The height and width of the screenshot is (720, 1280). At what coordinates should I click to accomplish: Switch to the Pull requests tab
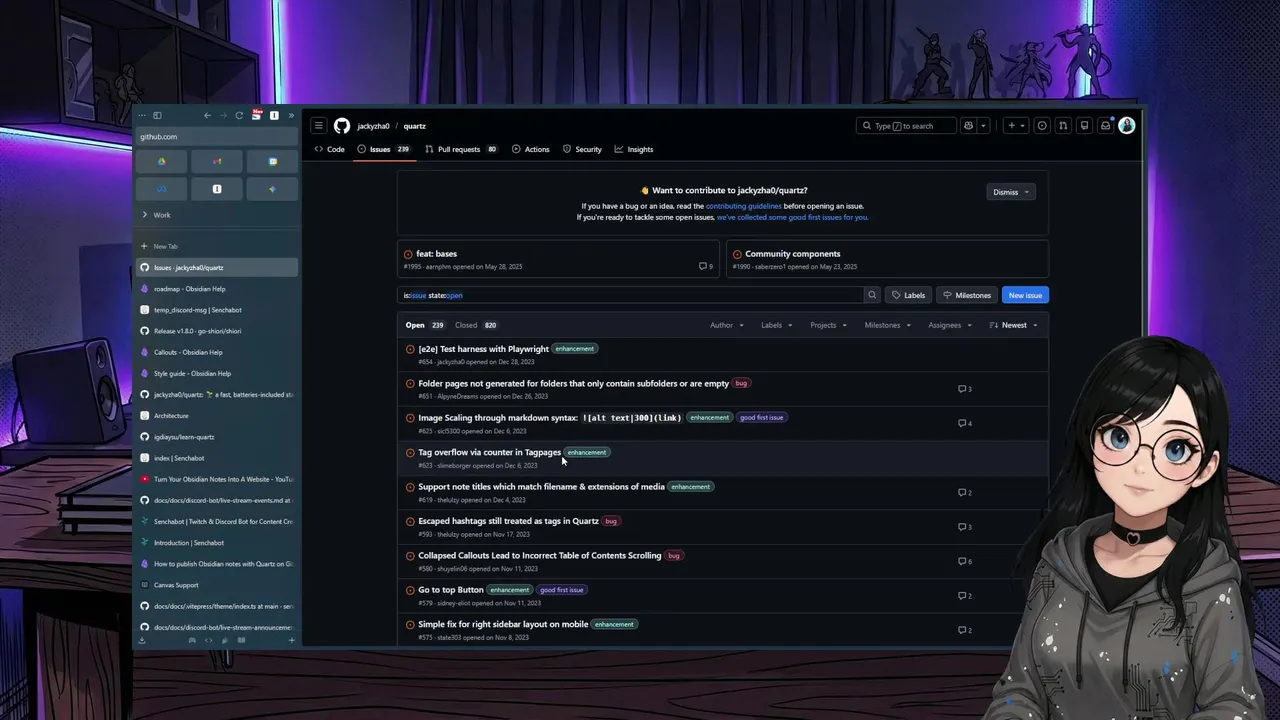pos(461,149)
